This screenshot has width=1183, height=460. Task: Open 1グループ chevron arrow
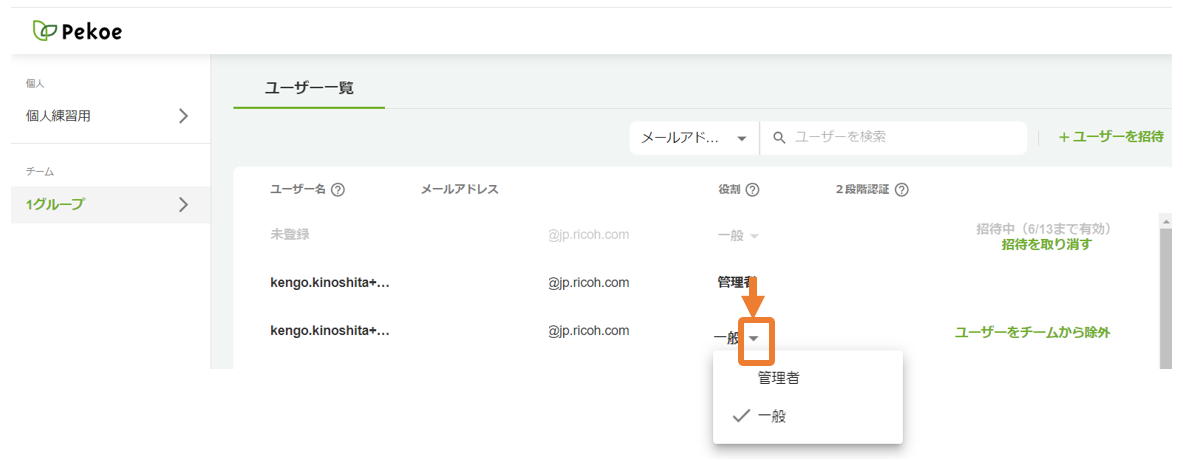point(183,204)
